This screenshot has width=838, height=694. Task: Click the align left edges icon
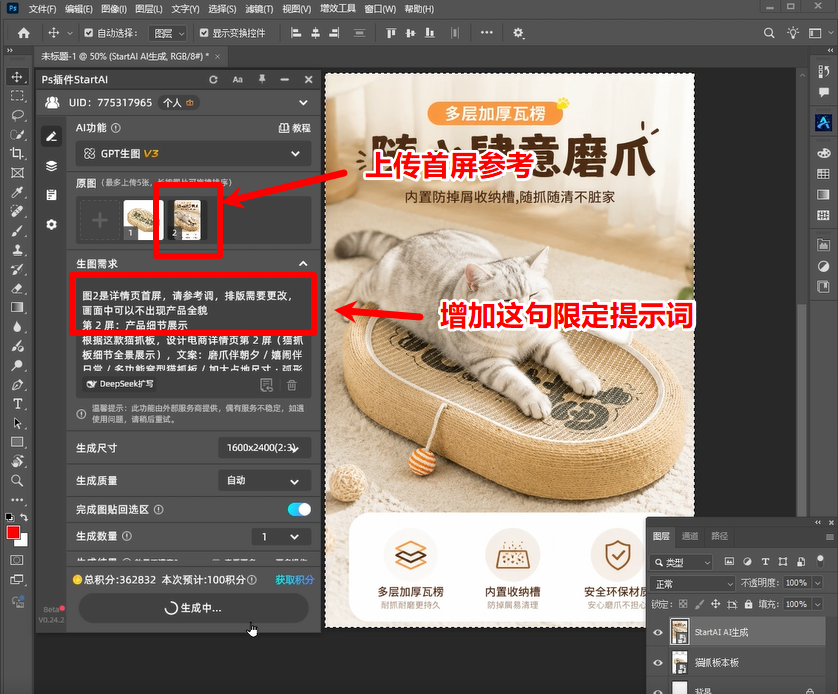point(296,33)
